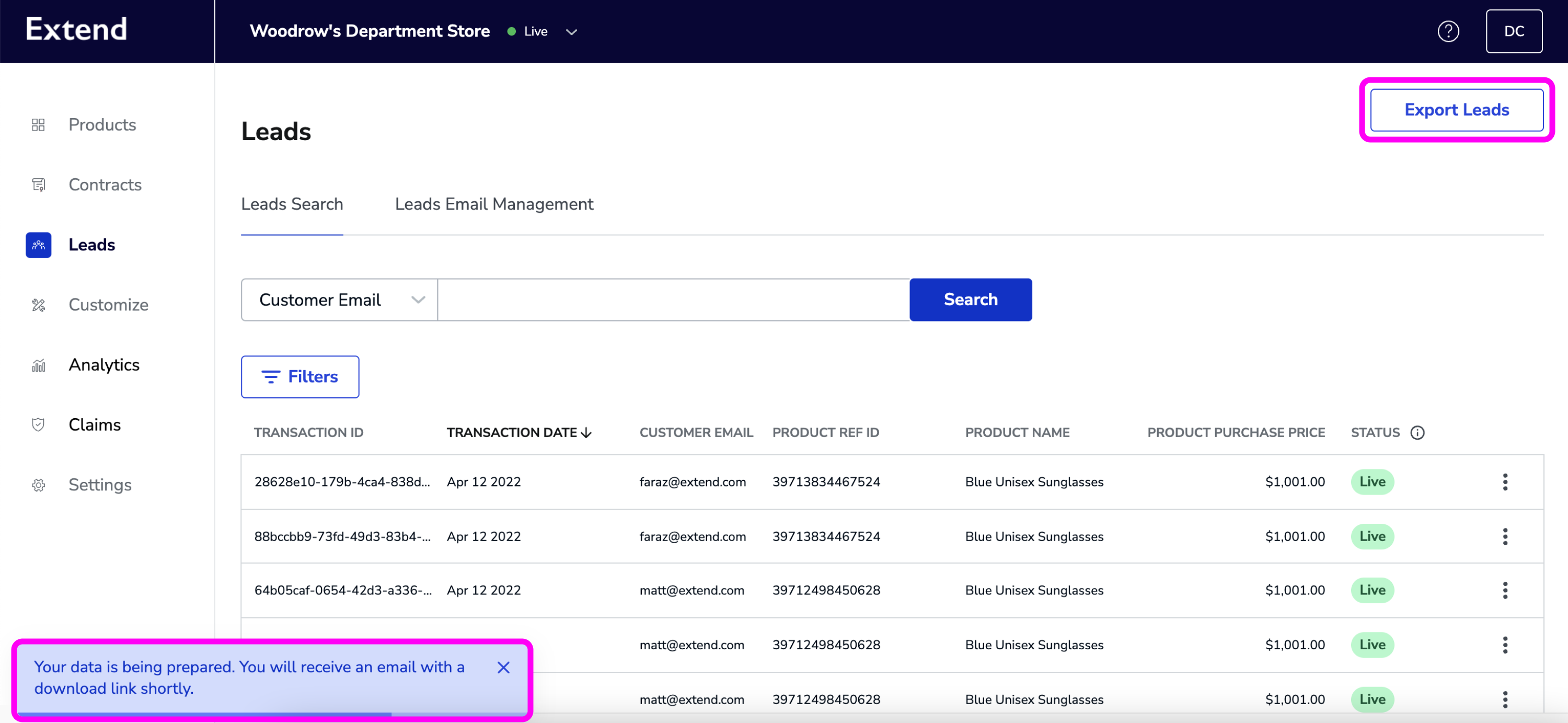Click Blue Unisex Sunglasses in second row
The image size is (1568, 723).
point(1033,537)
